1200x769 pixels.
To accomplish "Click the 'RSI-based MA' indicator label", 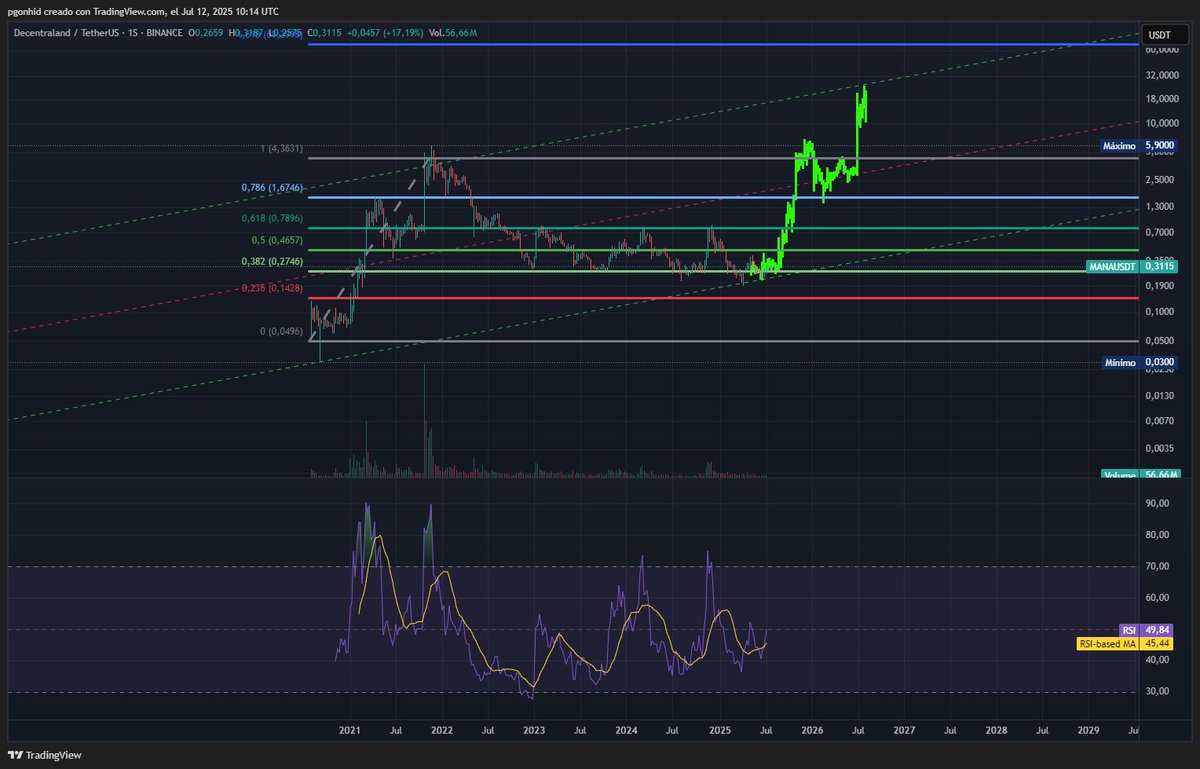I will 1107,644.
